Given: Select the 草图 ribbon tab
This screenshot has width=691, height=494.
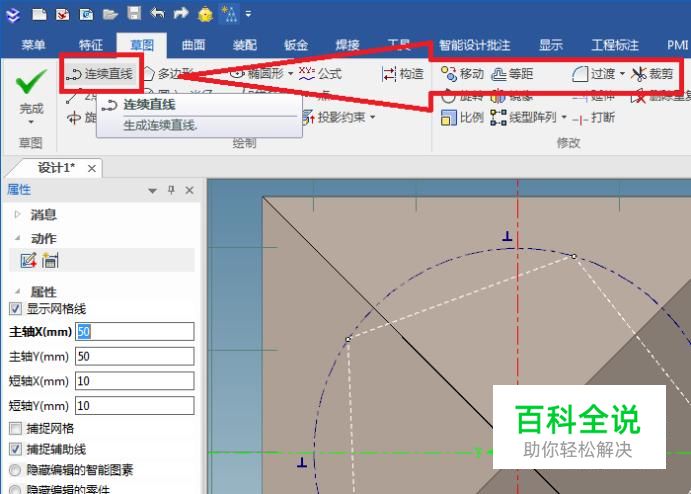Looking at the screenshot, I should [142, 45].
